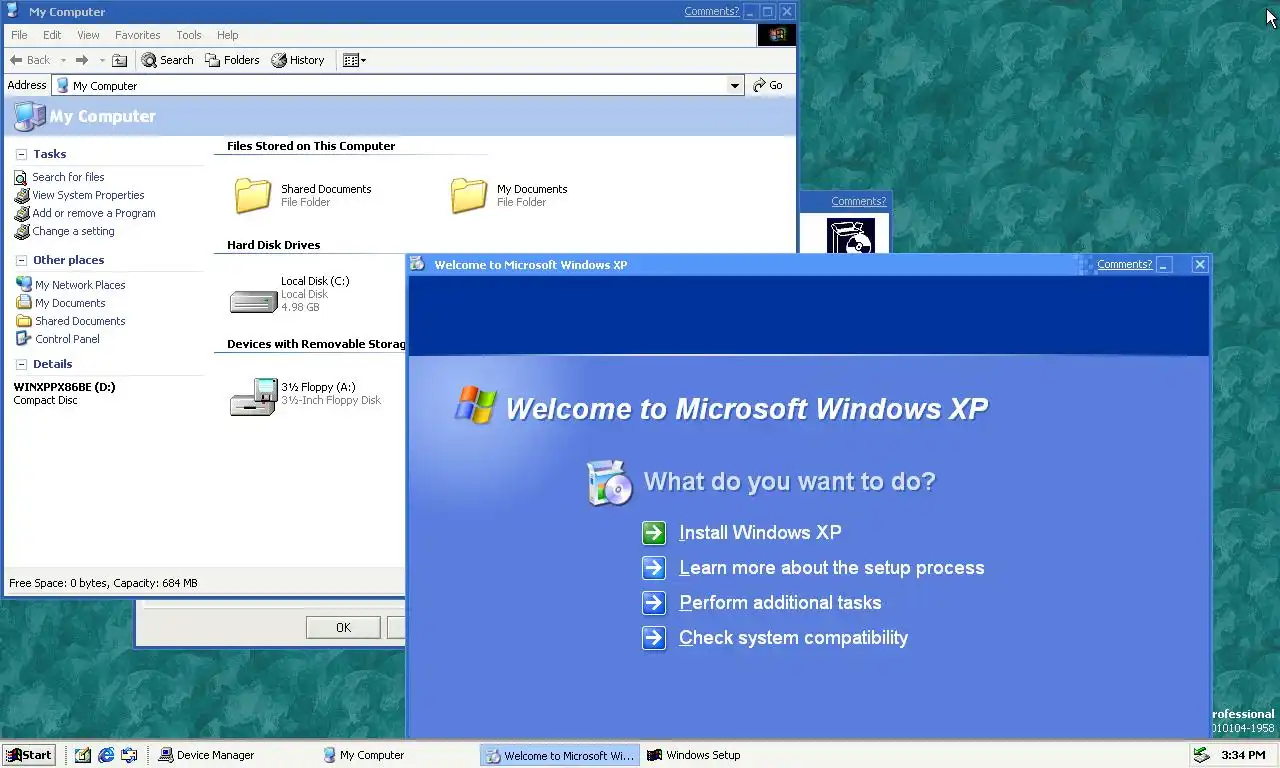Launch Internet Explorer from Quick Launch
This screenshot has height=768, width=1280.
pos(106,755)
